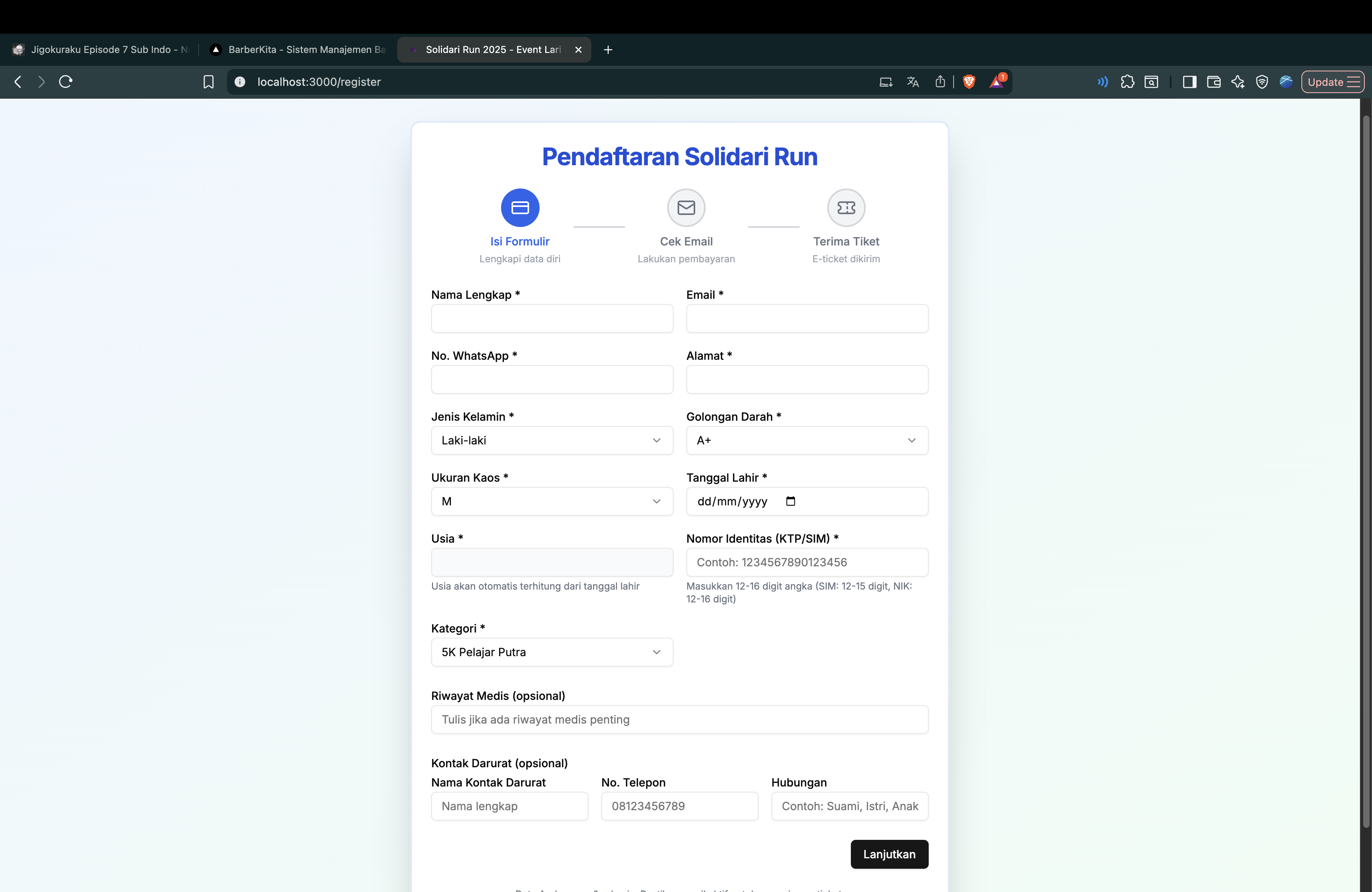Click the share page icon
The width and height of the screenshot is (1372, 892).
pyautogui.click(x=940, y=82)
